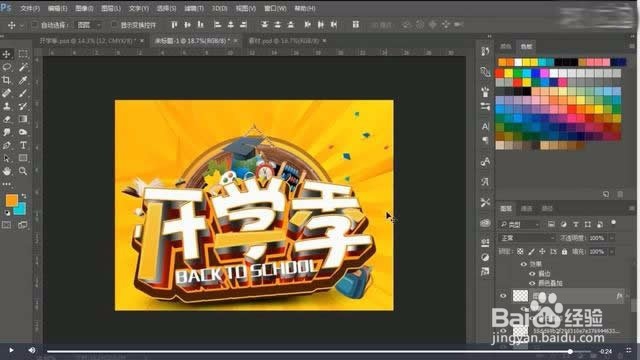Open the 文件(F) menu
The height and width of the screenshot is (360, 640).
(30, 8)
